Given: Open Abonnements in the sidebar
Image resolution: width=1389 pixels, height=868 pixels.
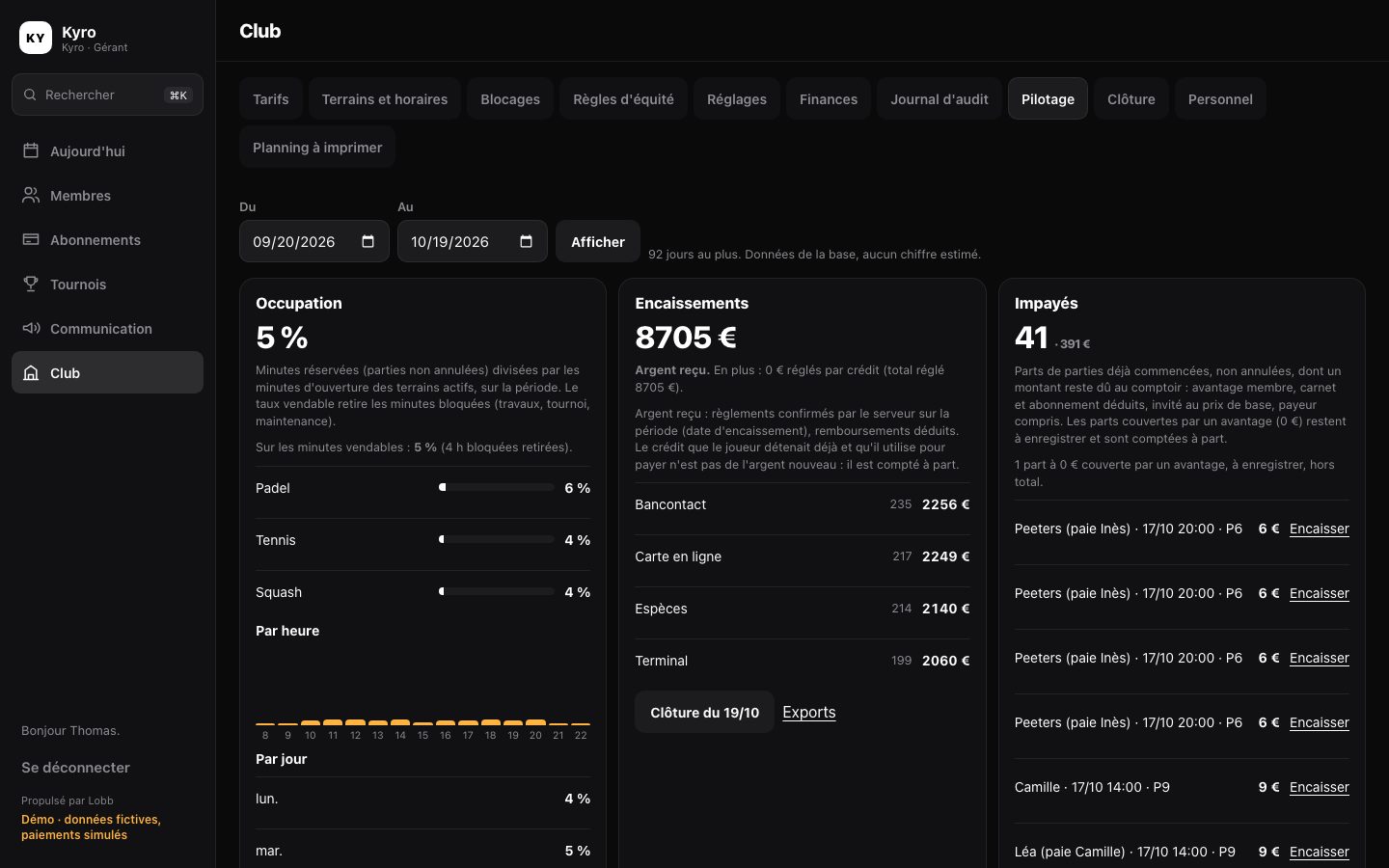Looking at the screenshot, I should (x=107, y=239).
